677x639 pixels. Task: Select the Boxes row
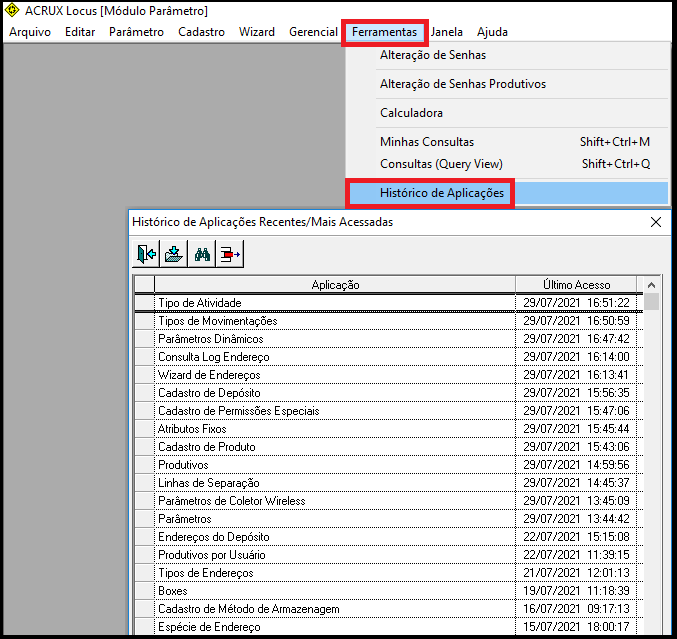pyautogui.click(x=389, y=591)
